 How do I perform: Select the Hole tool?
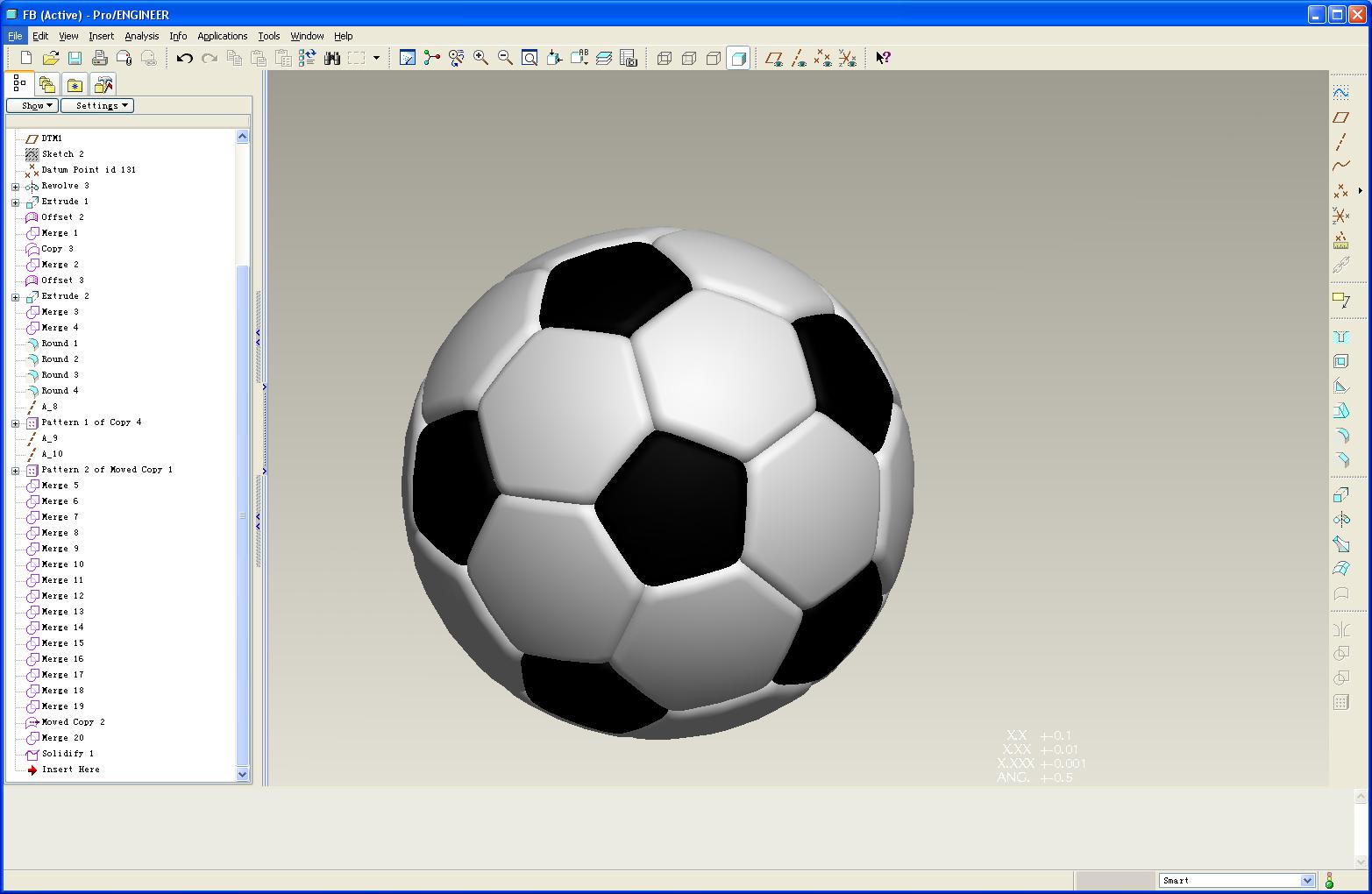pyautogui.click(x=1340, y=337)
